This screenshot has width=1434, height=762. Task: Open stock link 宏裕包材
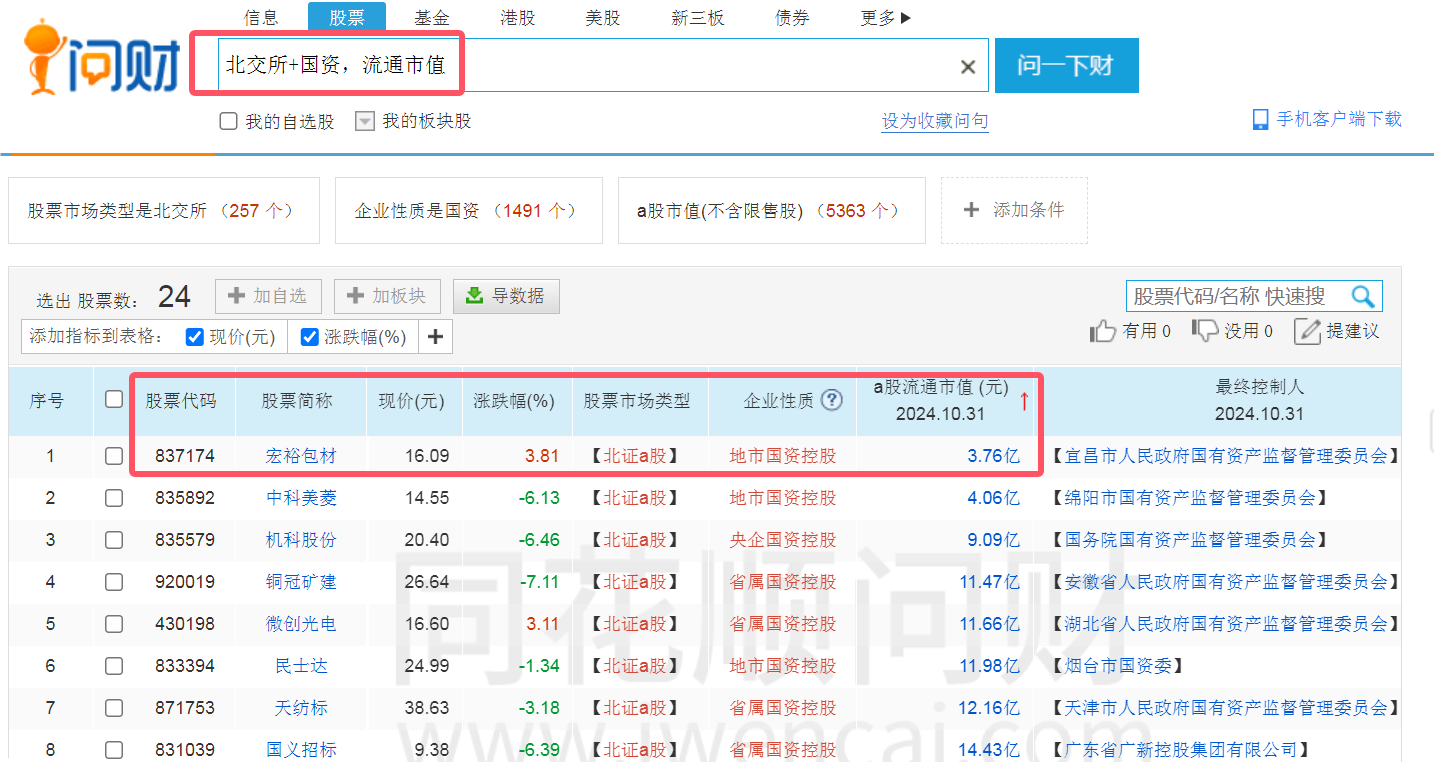tap(301, 456)
